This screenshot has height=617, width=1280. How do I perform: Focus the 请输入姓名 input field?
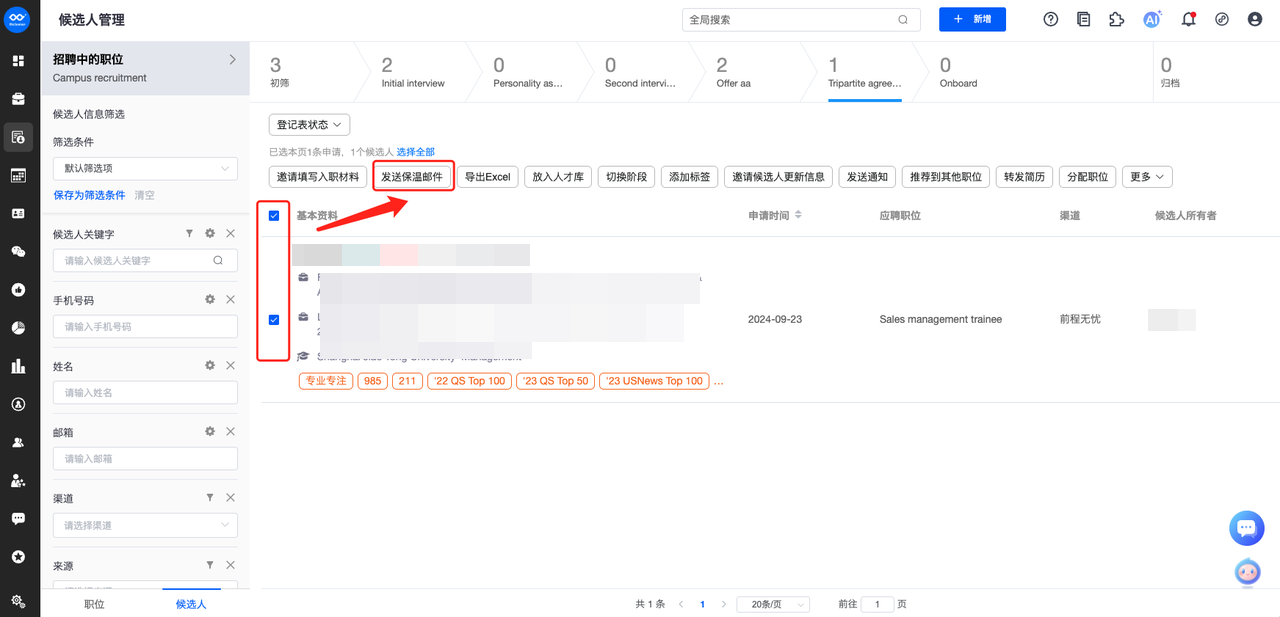click(x=145, y=392)
